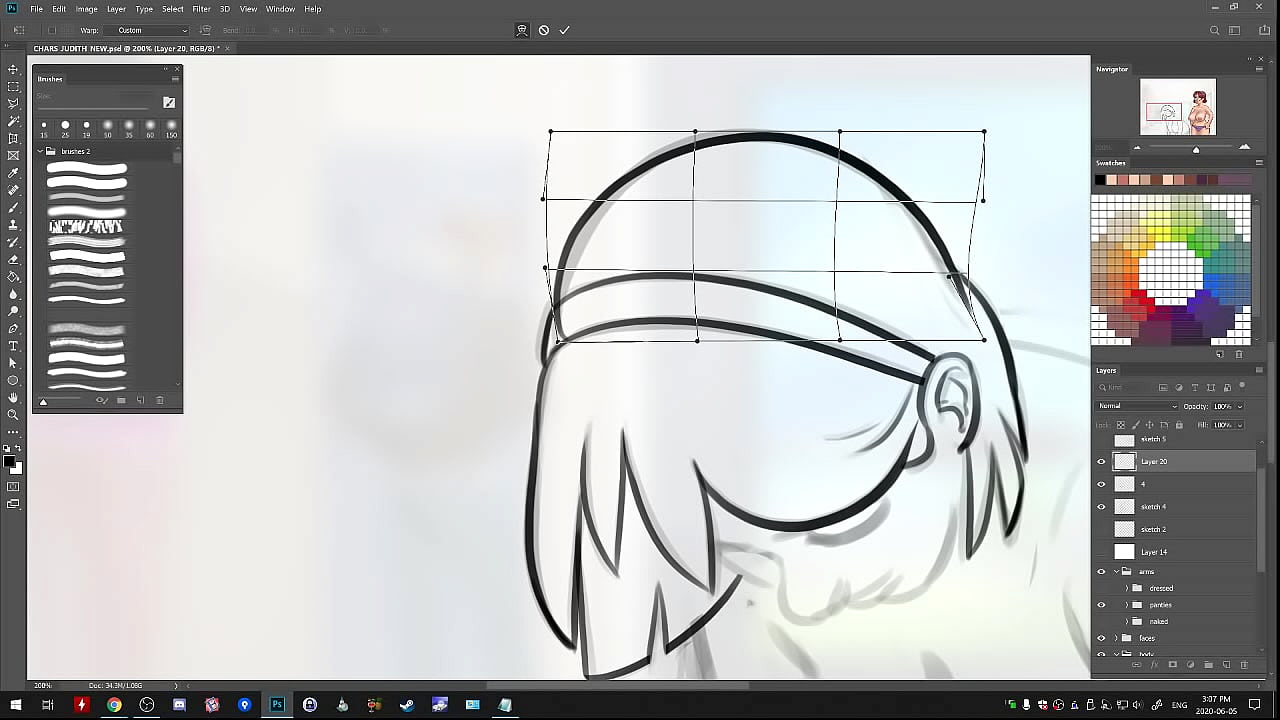This screenshot has height=720, width=1280.
Task: Activate the Zoom tool
Action: point(13,415)
